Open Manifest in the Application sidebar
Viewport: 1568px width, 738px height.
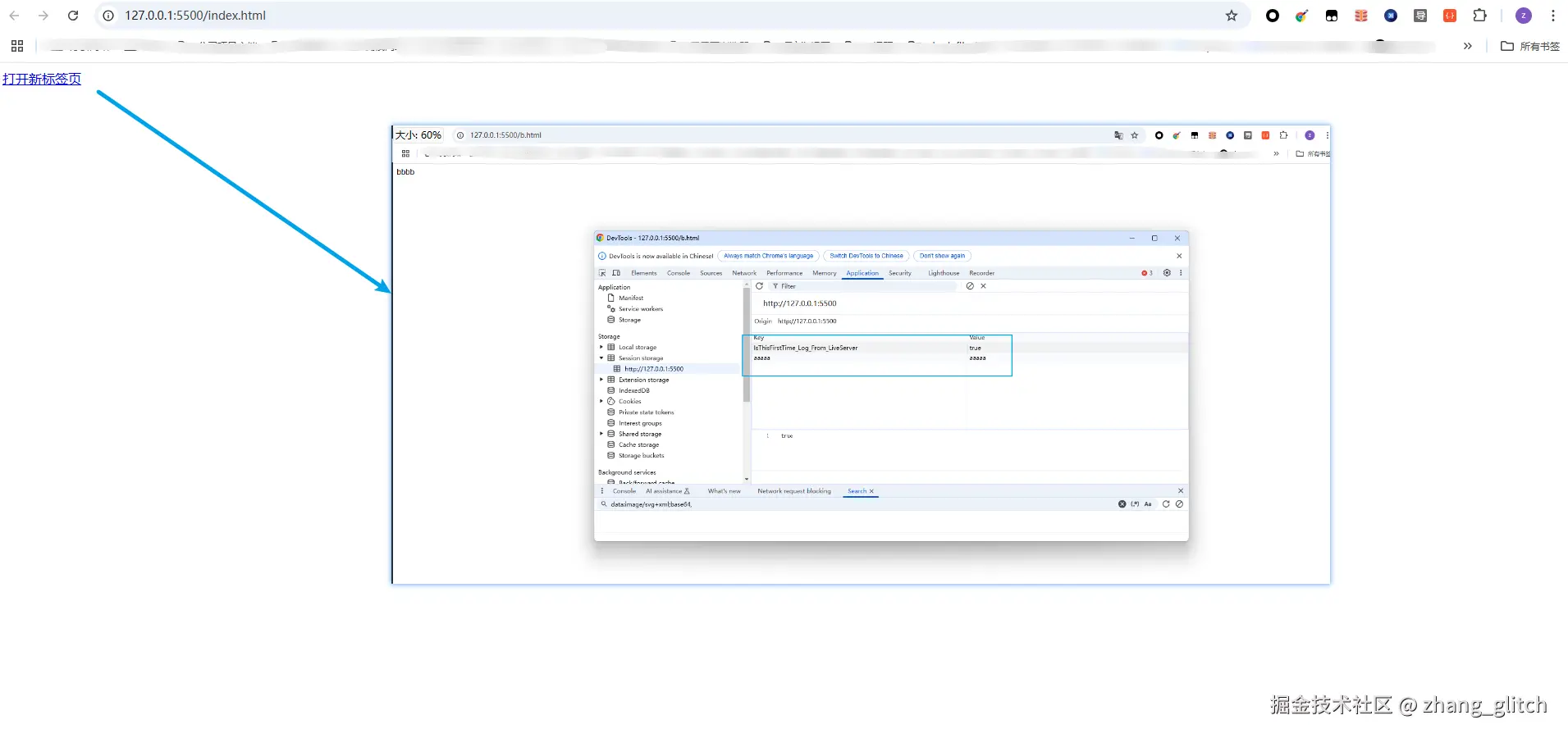[631, 298]
